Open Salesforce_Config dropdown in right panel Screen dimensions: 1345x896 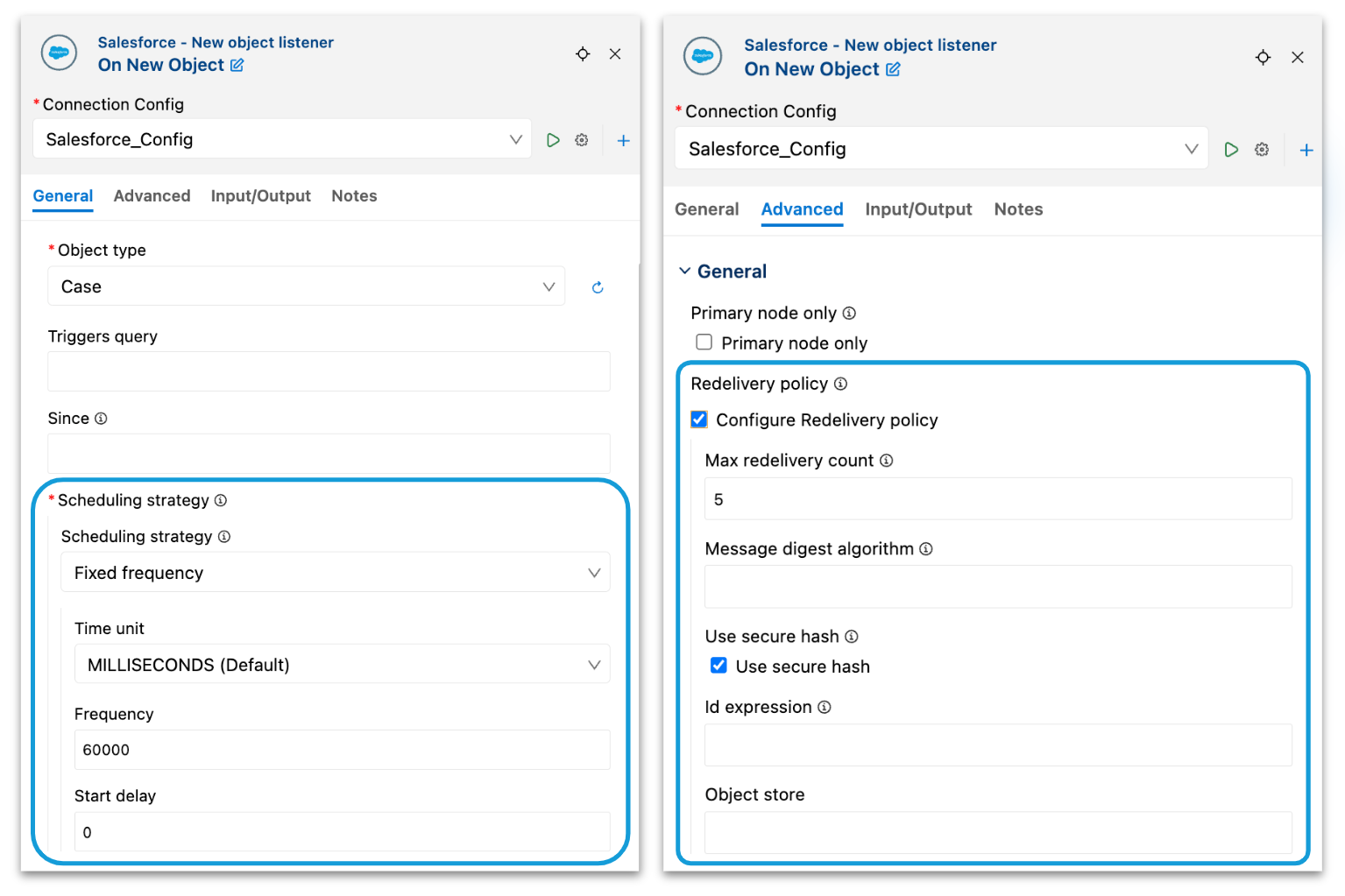[941, 149]
